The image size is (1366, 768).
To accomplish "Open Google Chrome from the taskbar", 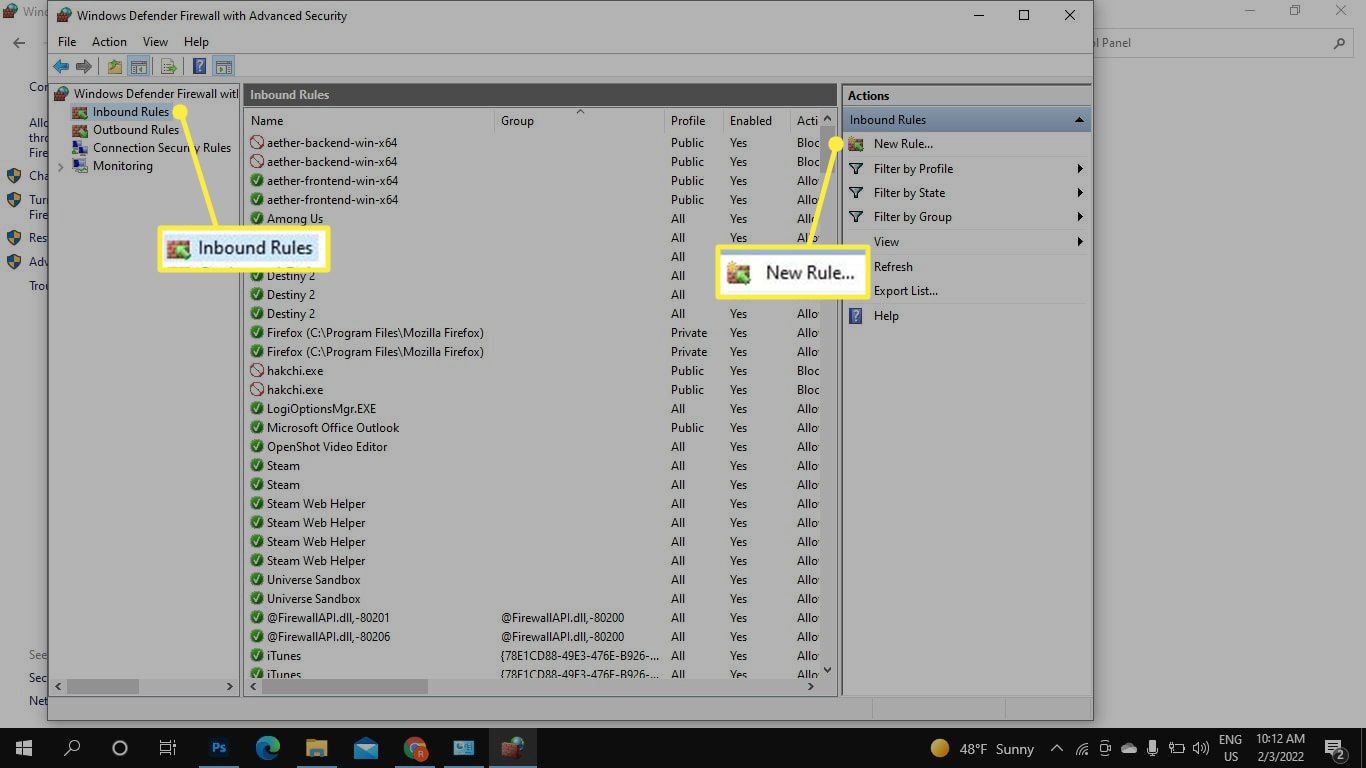I will (415, 748).
